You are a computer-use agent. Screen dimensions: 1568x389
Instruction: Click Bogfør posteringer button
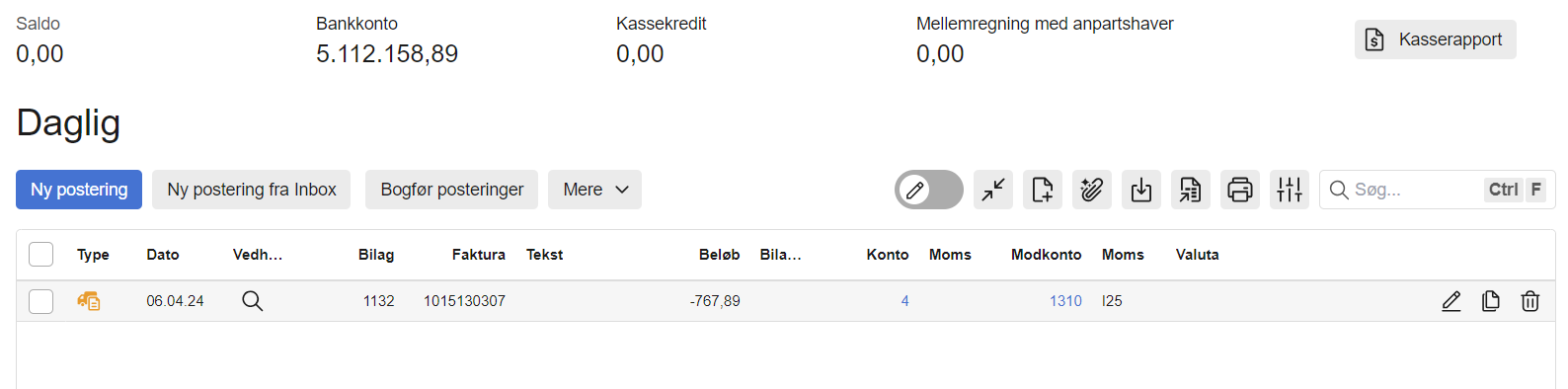click(452, 190)
